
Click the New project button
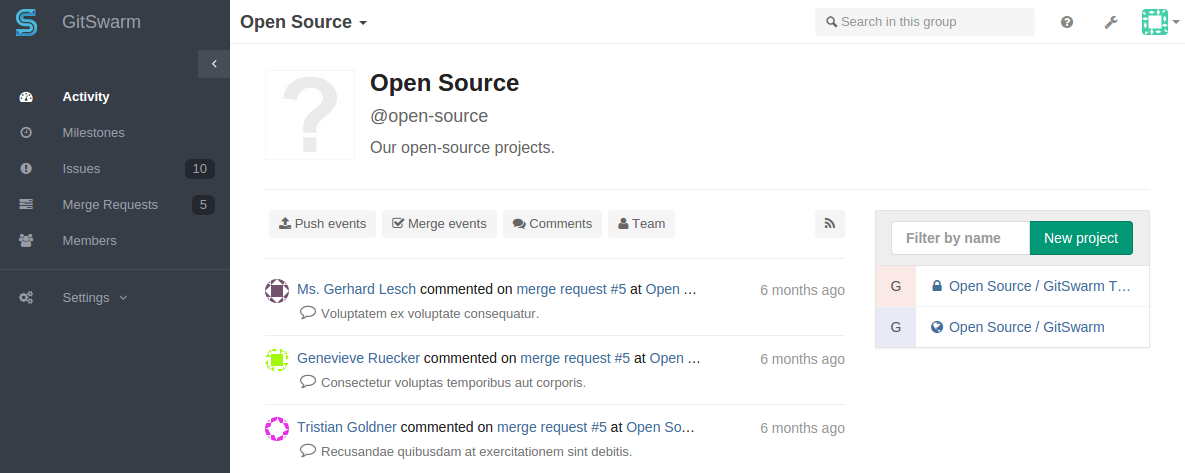pyautogui.click(x=1081, y=238)
